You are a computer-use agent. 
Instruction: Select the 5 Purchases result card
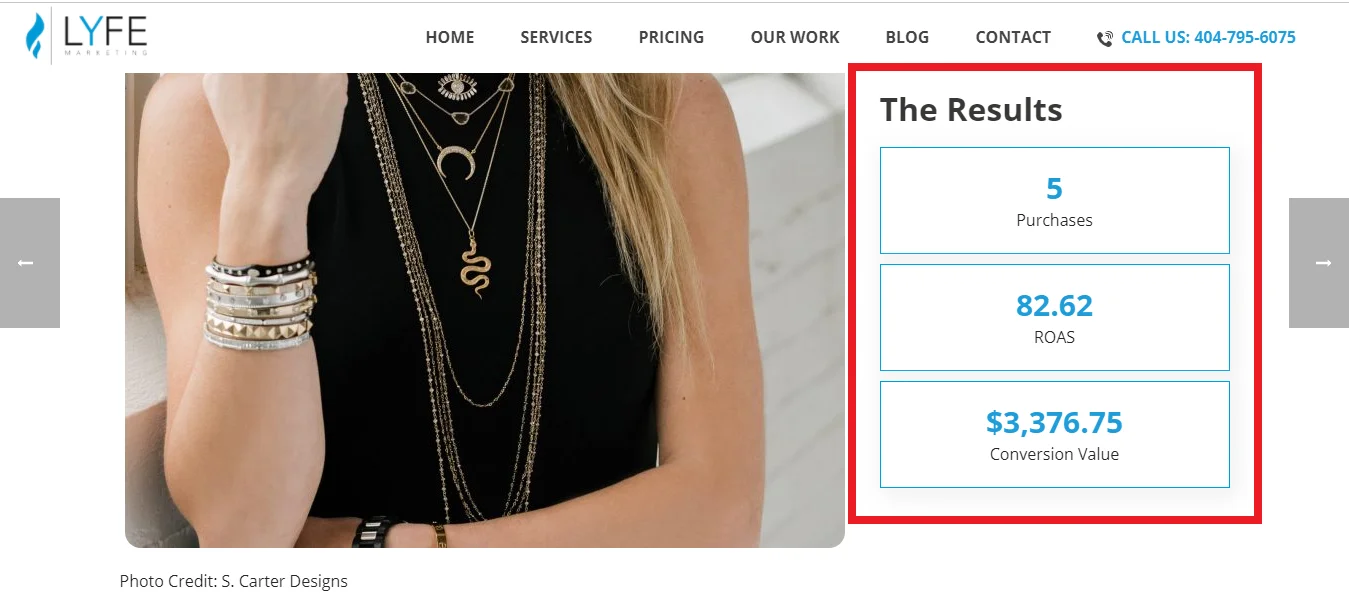point(1054,200)
